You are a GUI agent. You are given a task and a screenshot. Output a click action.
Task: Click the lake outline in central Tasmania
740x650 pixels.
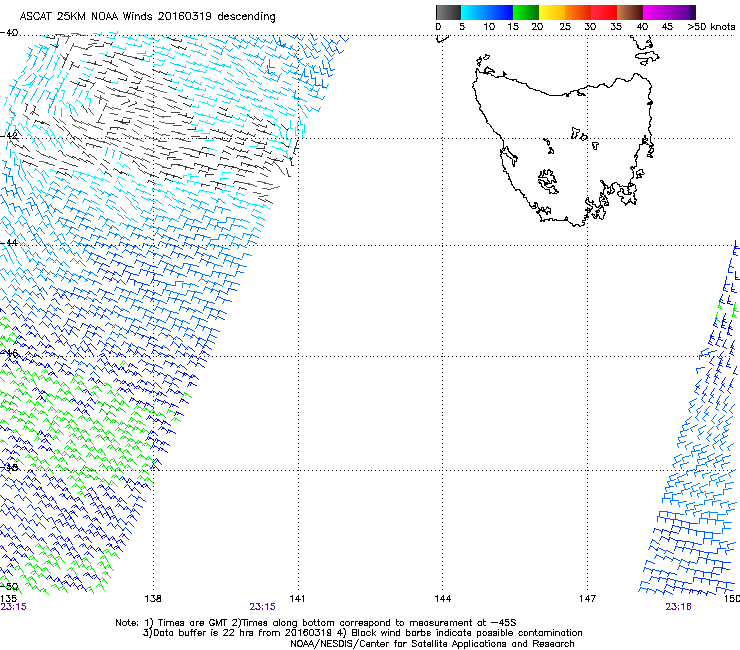pos(547,181)
